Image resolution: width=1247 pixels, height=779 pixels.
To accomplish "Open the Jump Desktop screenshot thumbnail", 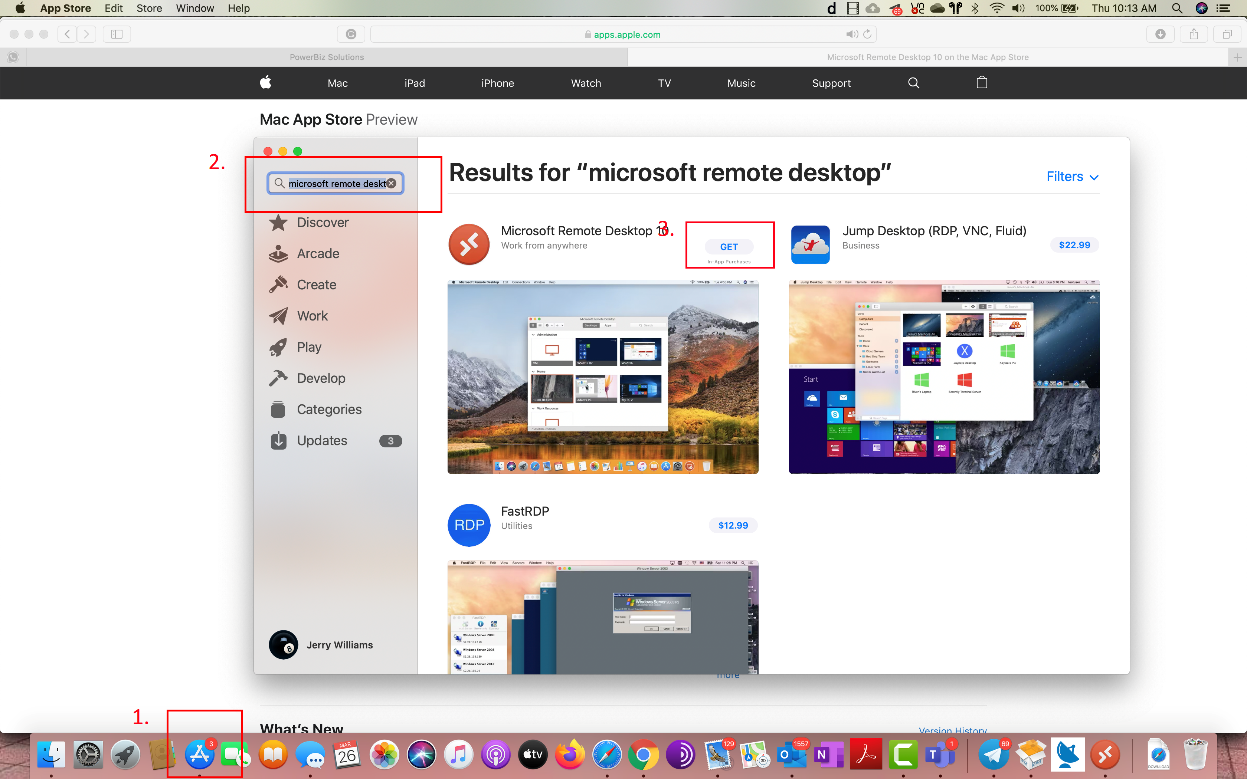I will (944, 377).
